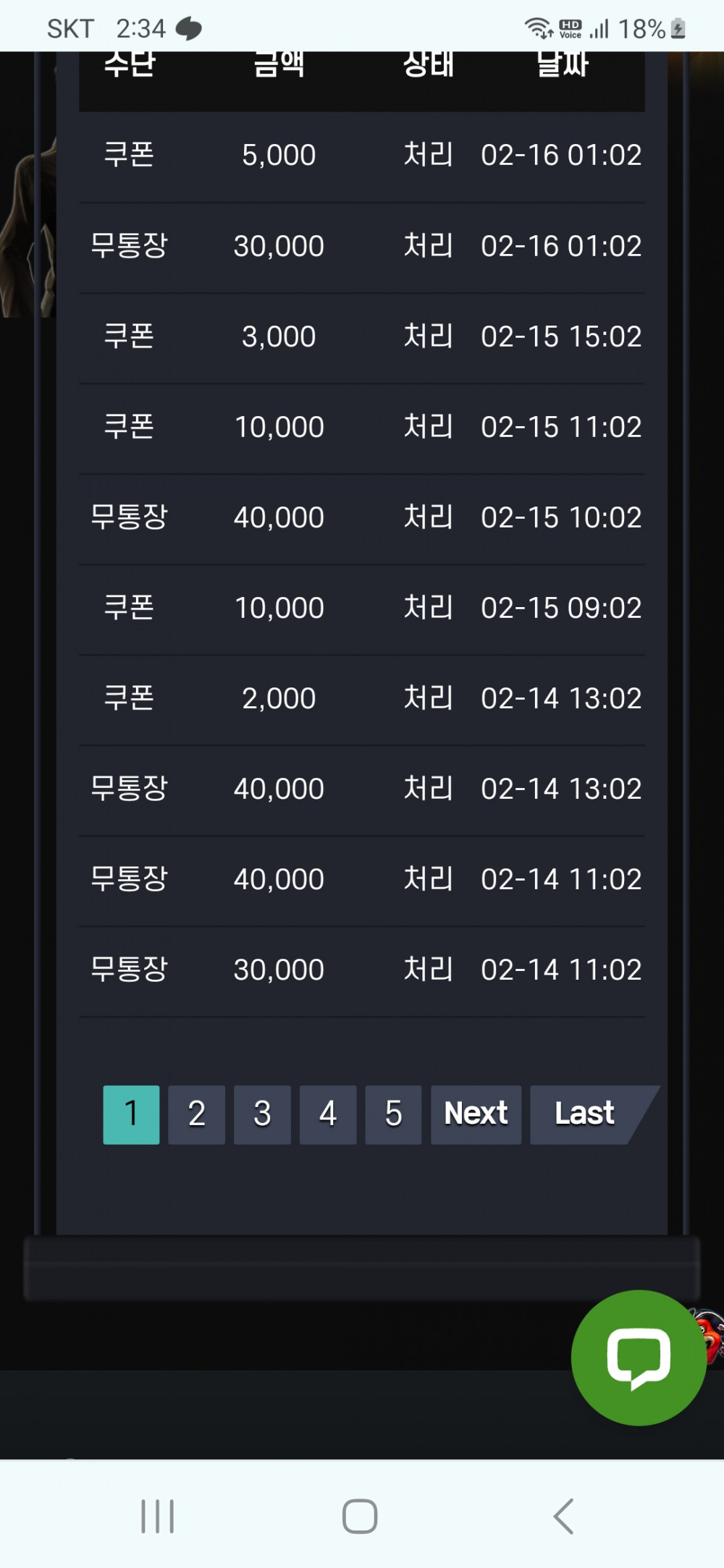Jump to the Last page
This screenshot has width=724, height=1568.
585,1114
